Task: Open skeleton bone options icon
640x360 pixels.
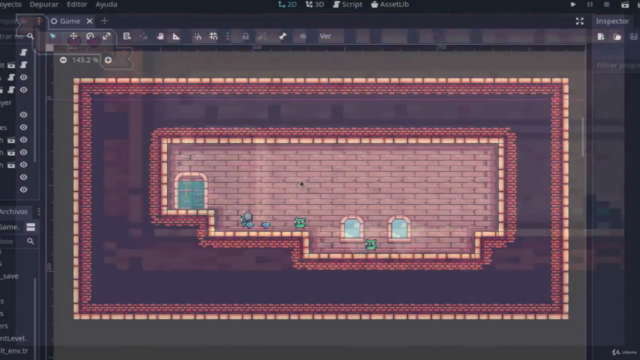Action: click(x=282, y=36)
